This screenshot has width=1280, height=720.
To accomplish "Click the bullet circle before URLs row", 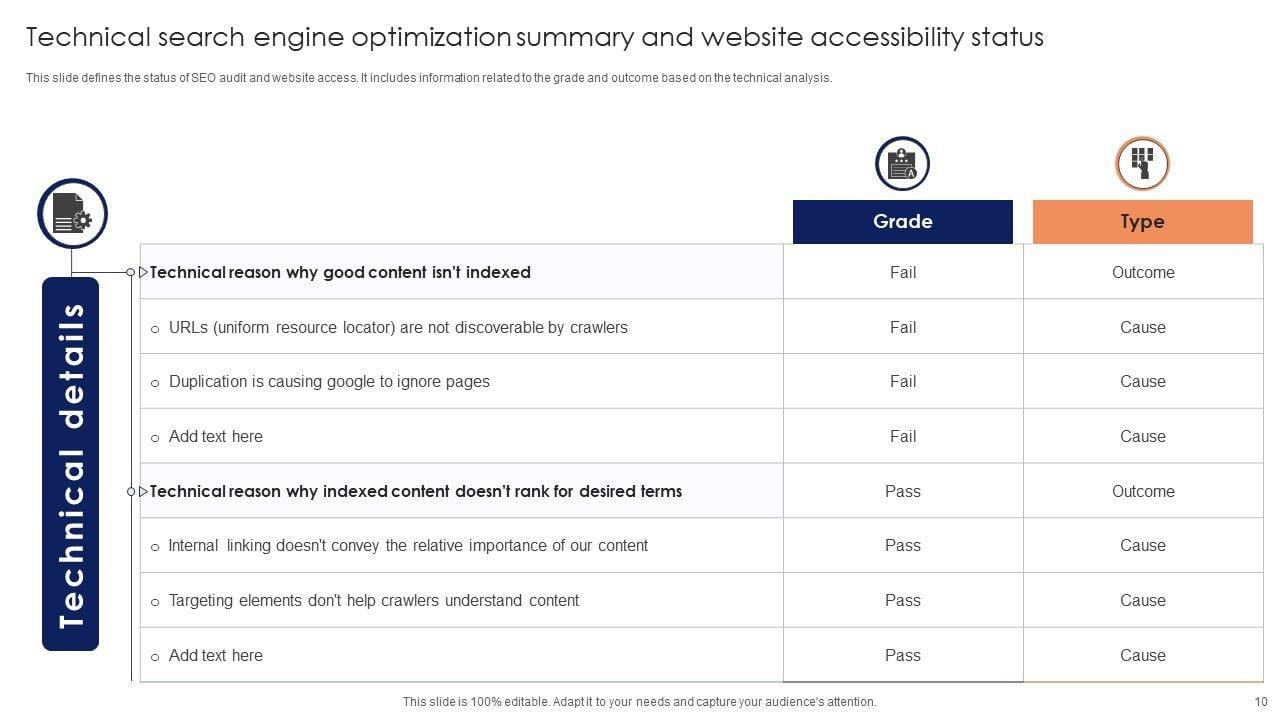I will tap(155, 329).
